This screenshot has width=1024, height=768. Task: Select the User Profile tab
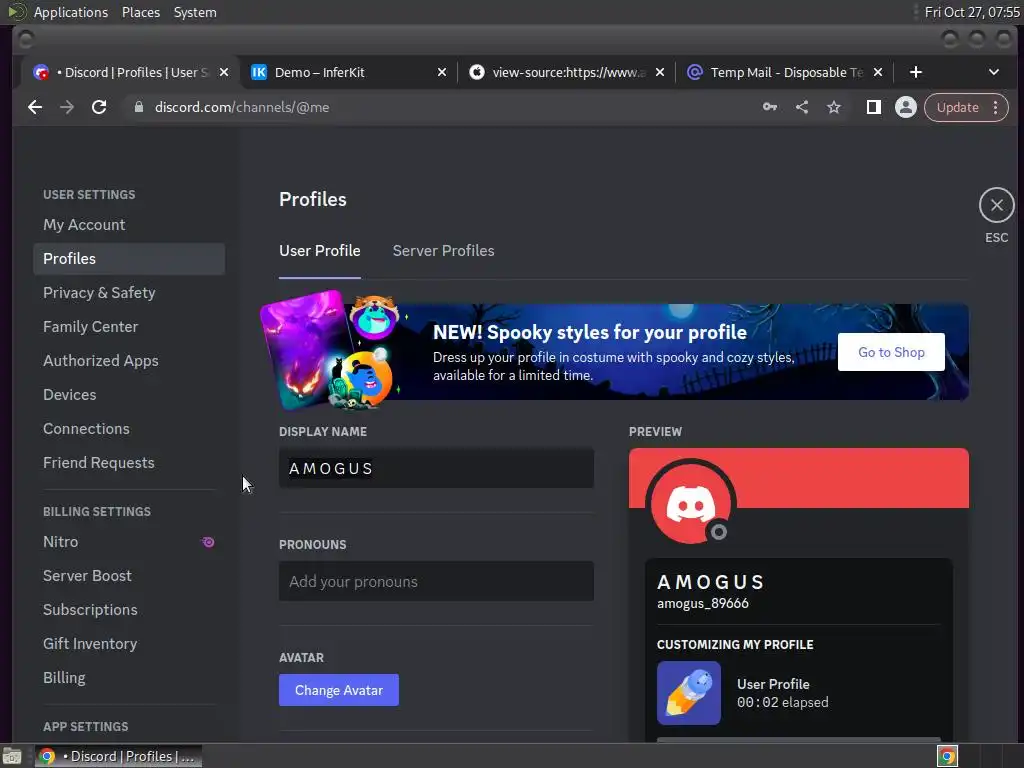[x=319, y=251]
